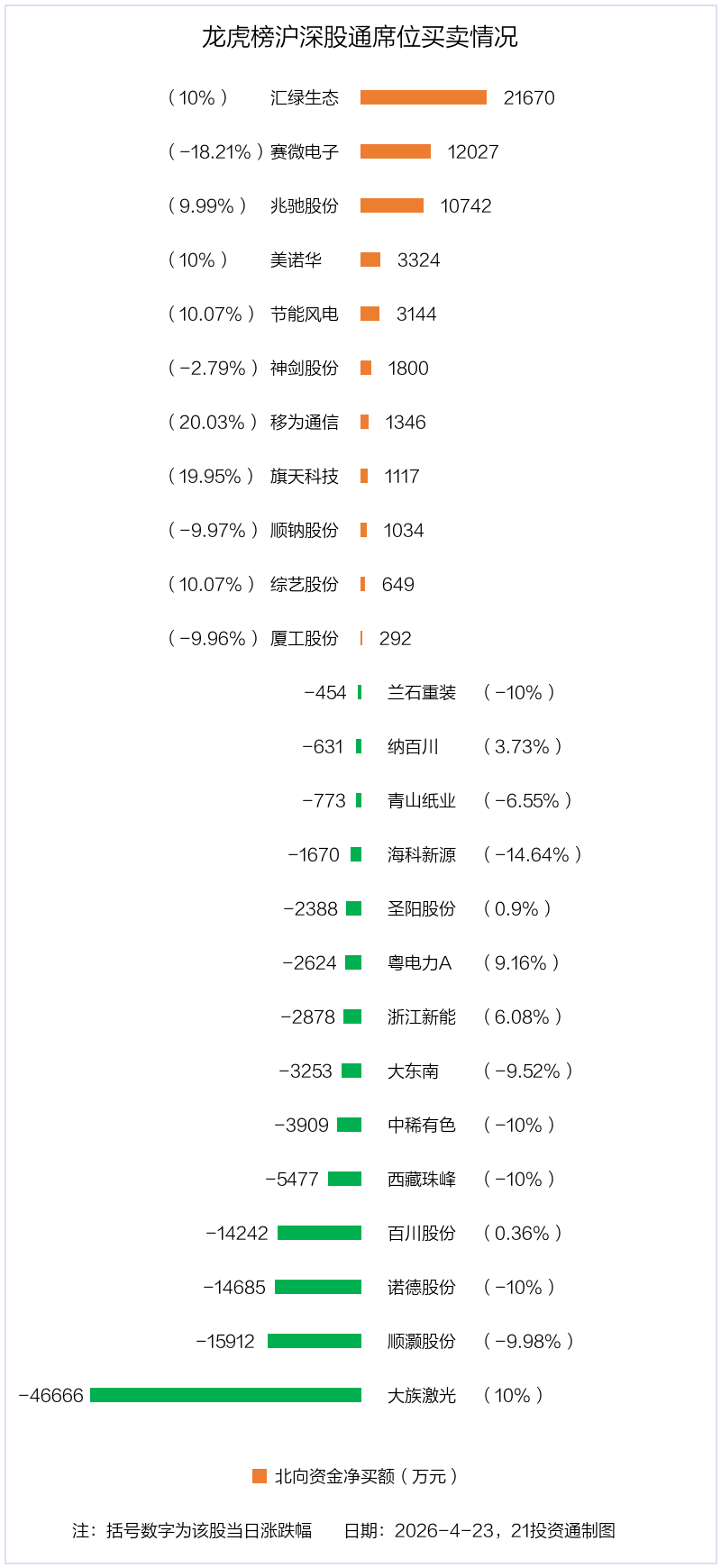Click the orange legend swatch for 北向资金净买额
The image size is (721, 1568).
260,1476
